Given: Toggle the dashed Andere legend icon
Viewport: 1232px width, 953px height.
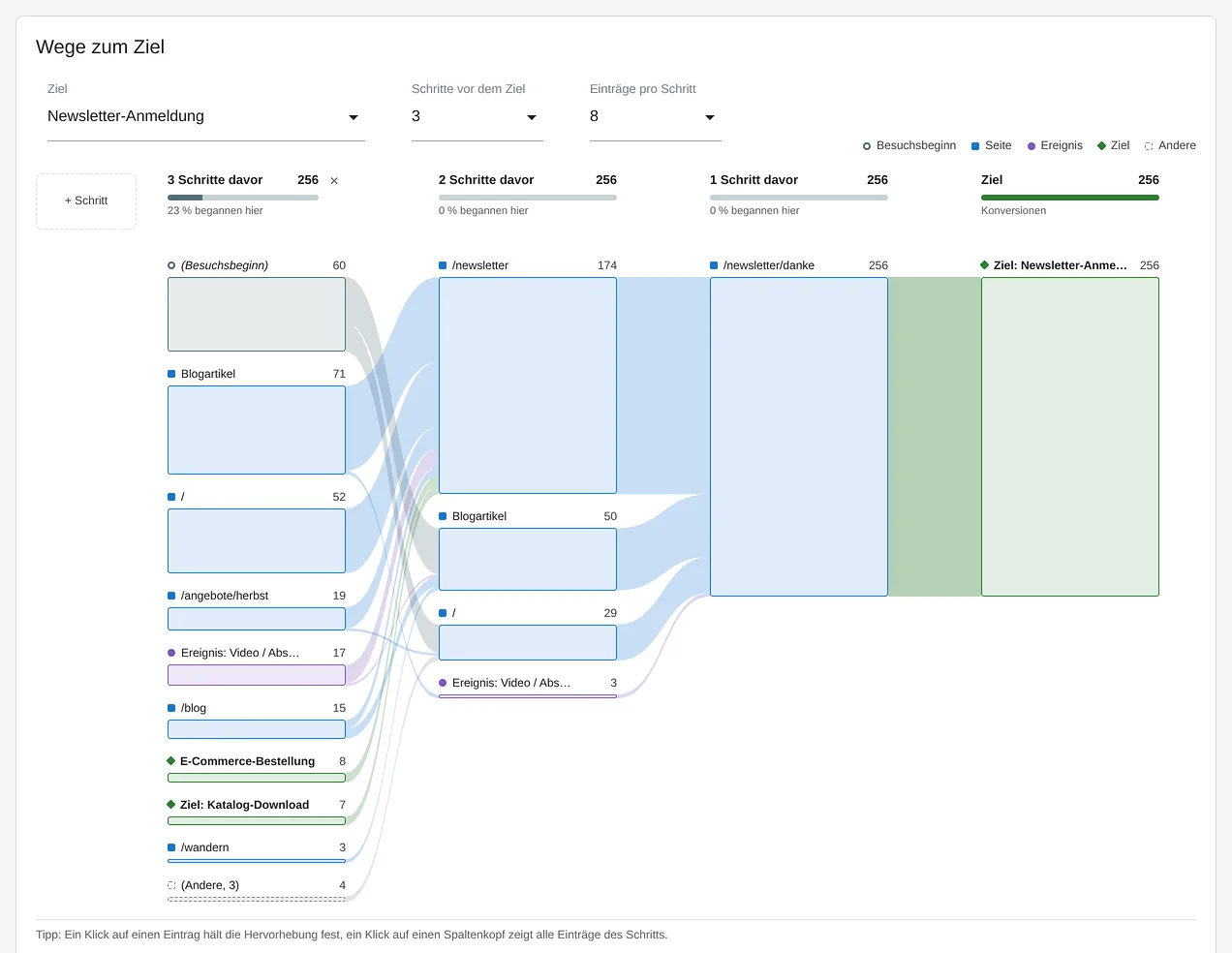Looking at the screenshot, I should [x=1149, y=146].
